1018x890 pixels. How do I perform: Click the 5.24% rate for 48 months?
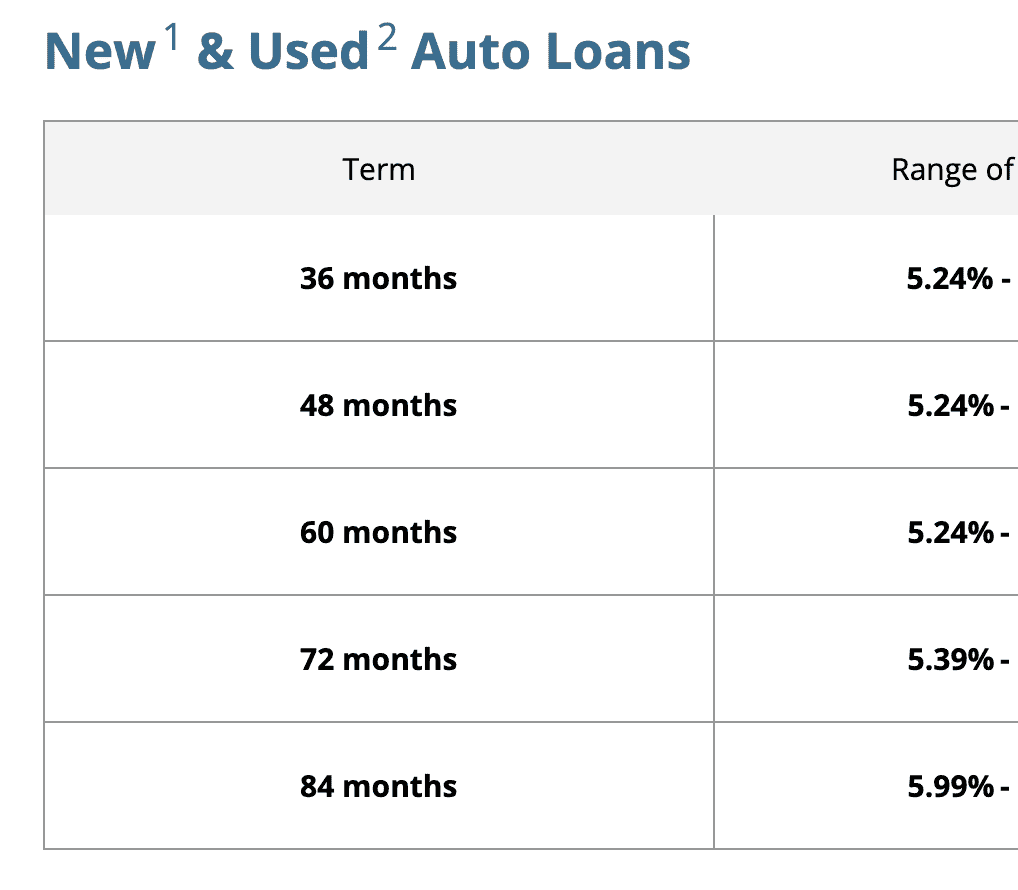[950, 405]
